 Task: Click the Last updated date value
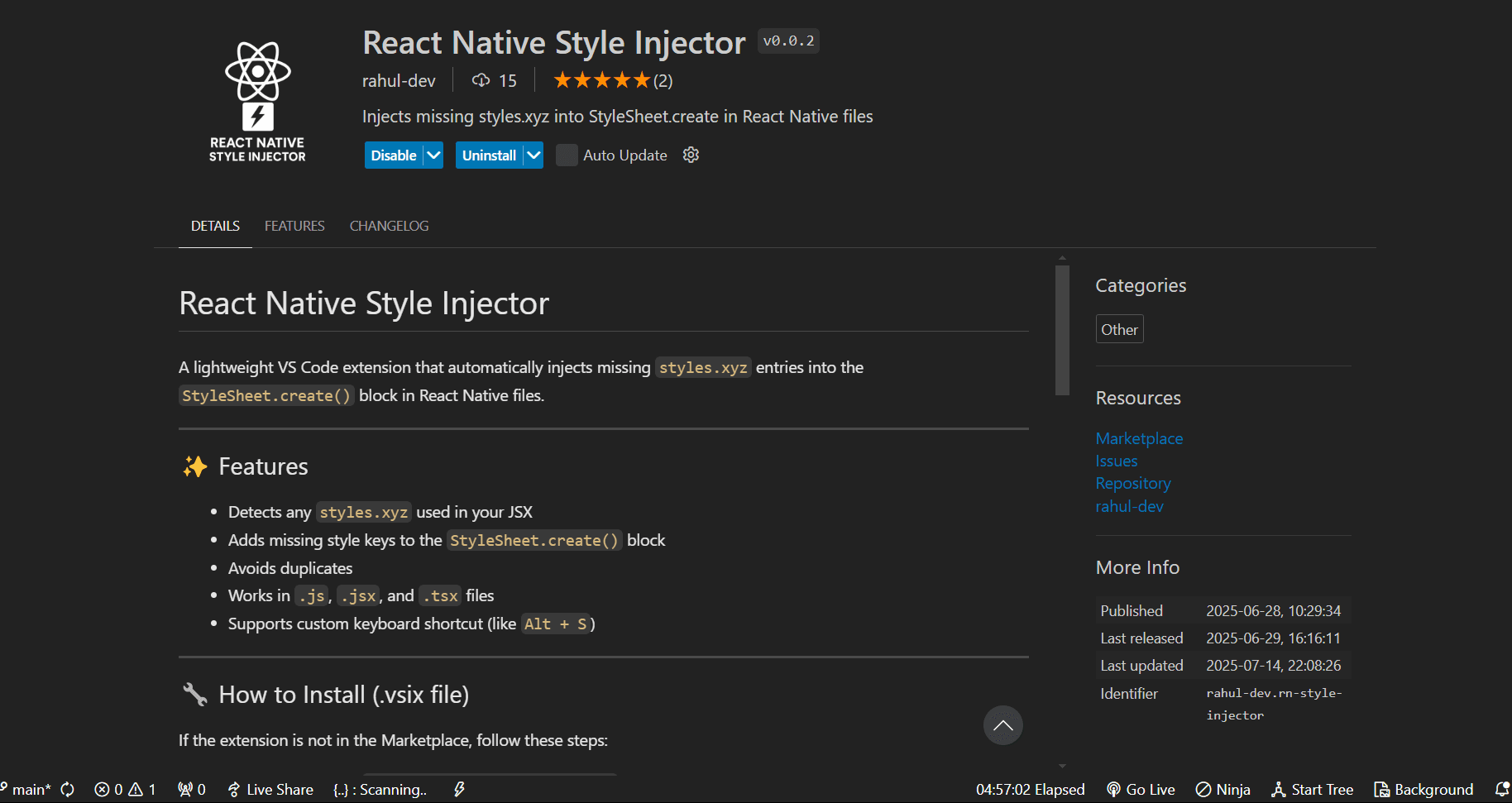coord(1273,665)
